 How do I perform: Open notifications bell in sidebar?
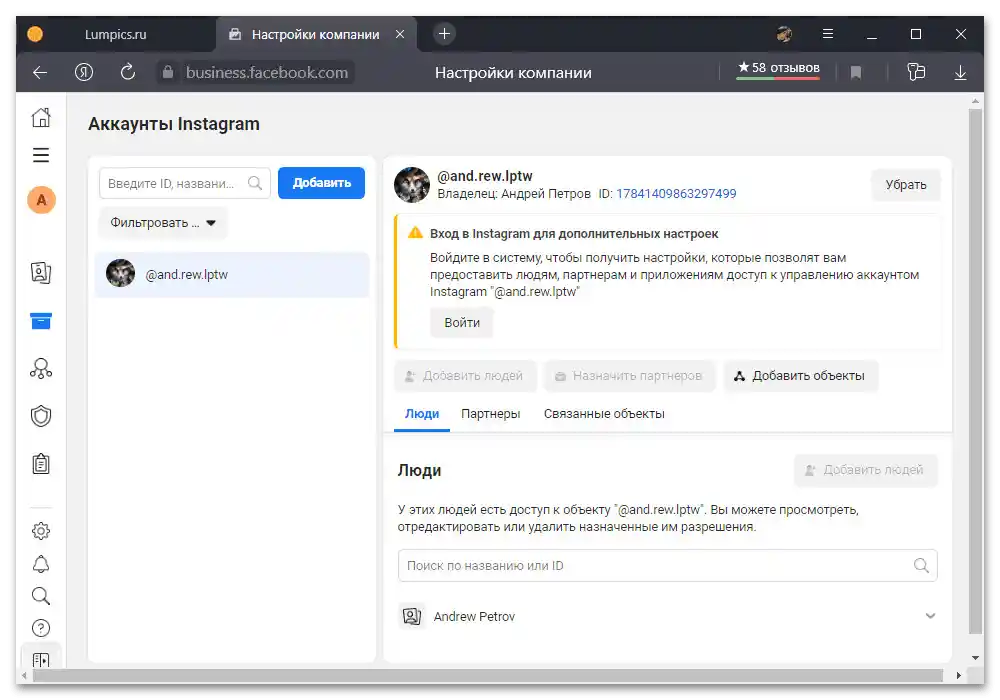click(x=41, y=564)
